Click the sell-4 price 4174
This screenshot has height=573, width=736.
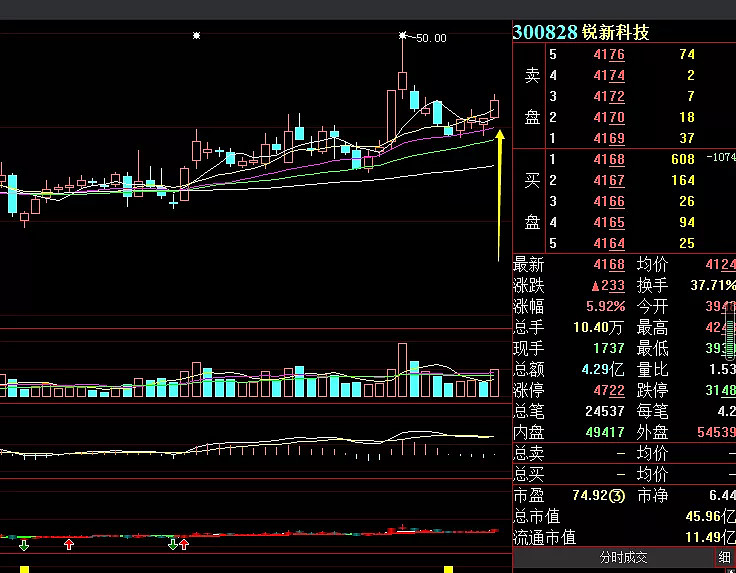click(x=609, y=76)
